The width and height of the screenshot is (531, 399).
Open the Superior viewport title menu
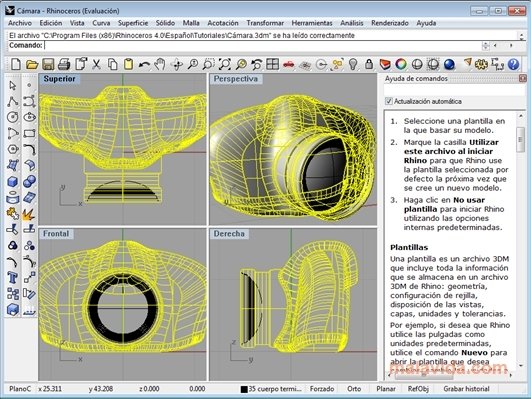click(x=59, y=79)
